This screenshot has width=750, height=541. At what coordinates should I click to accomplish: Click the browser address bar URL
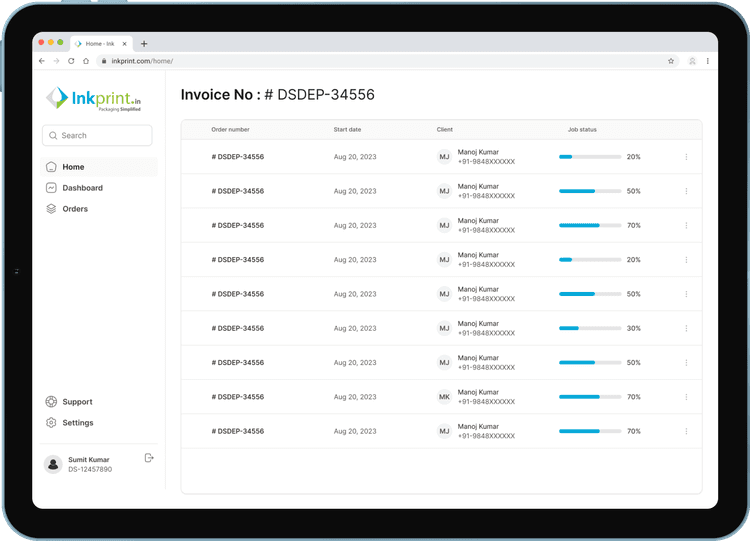pos(141,61)
